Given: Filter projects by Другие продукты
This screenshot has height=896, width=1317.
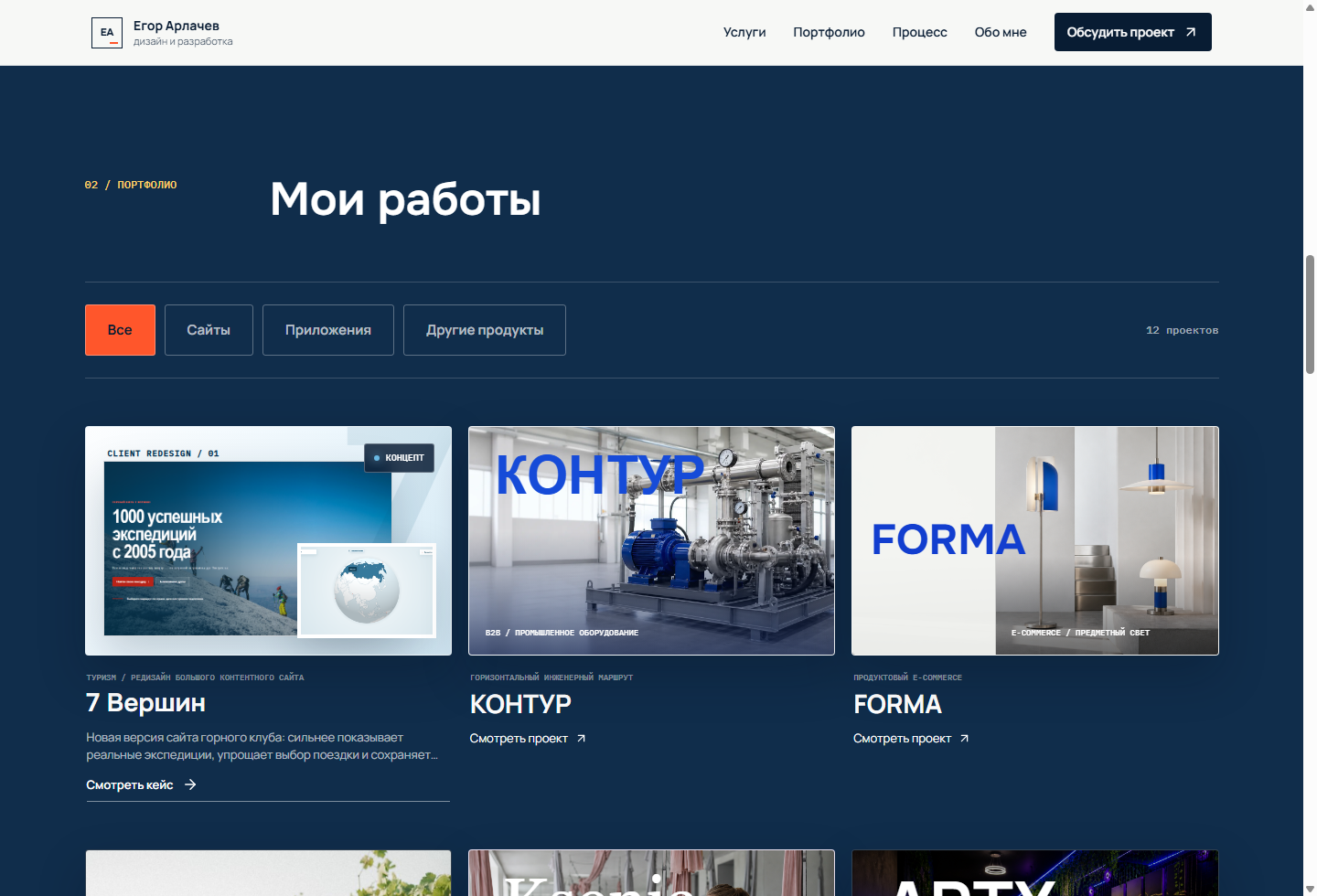Looking at the screenshot, I should pos(485,330).
